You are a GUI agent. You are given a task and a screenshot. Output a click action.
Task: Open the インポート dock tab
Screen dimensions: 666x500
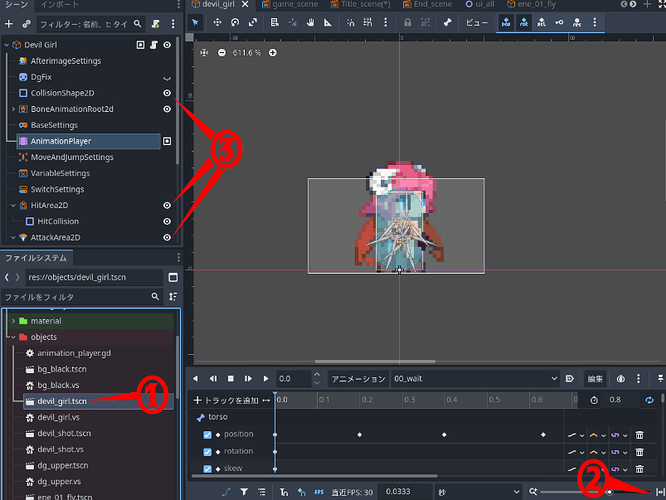pyautogui.click(x=59, y=5)
